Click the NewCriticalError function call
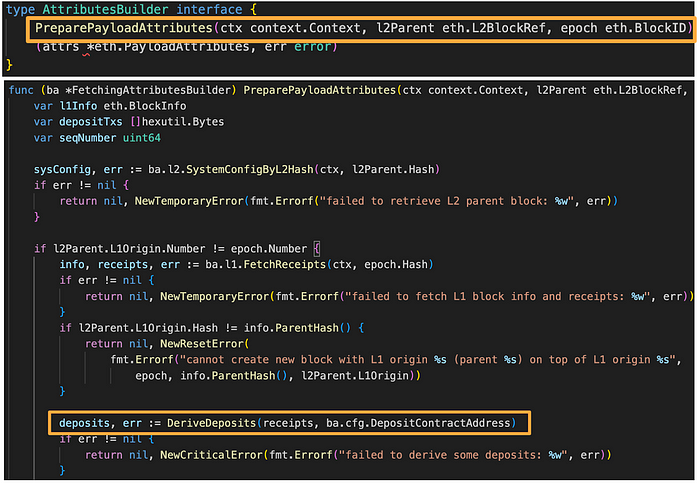700x499 pixels. coord(212,455)
